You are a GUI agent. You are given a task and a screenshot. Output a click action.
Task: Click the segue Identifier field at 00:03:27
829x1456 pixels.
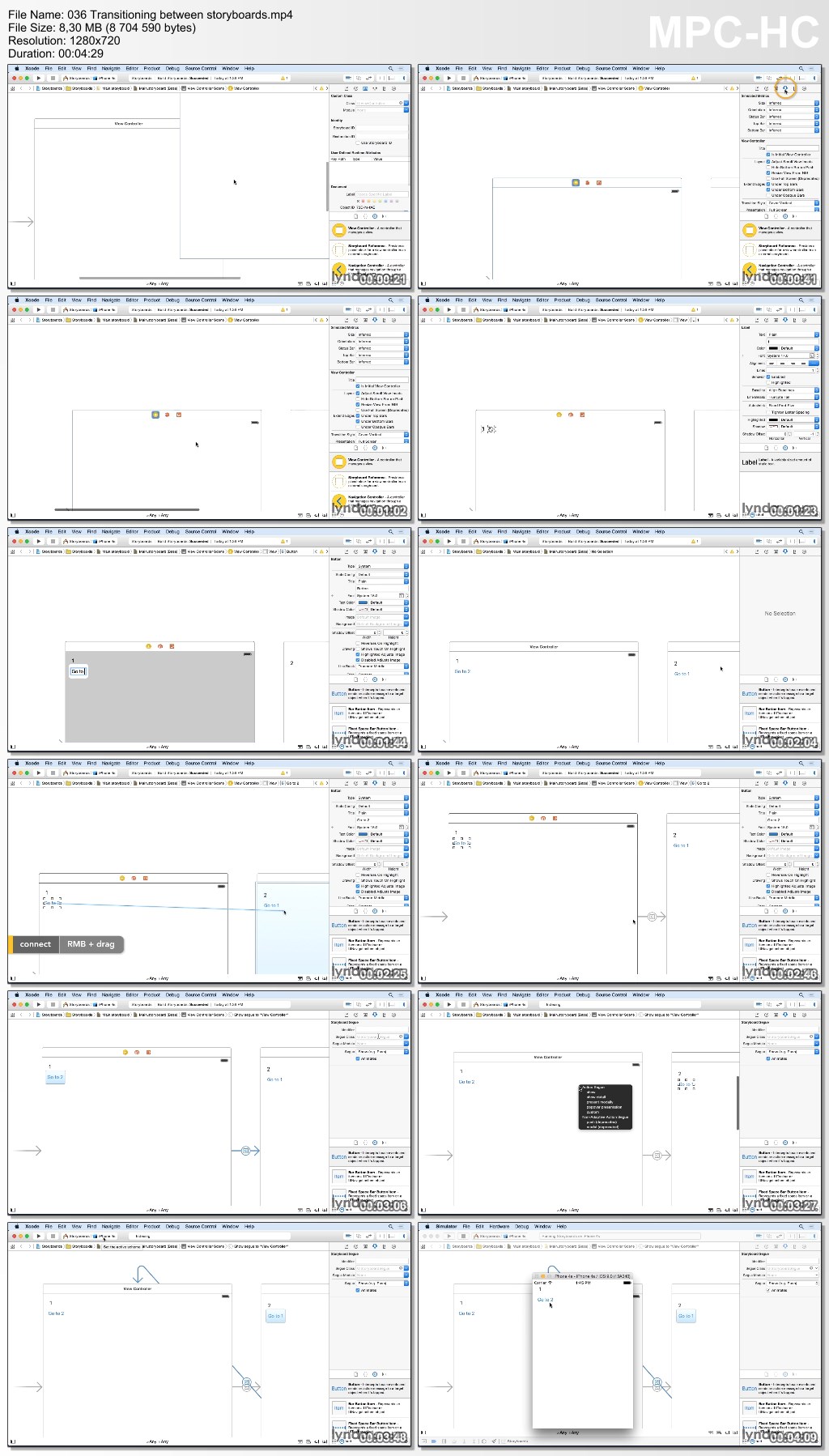(x=793, y=1029)
